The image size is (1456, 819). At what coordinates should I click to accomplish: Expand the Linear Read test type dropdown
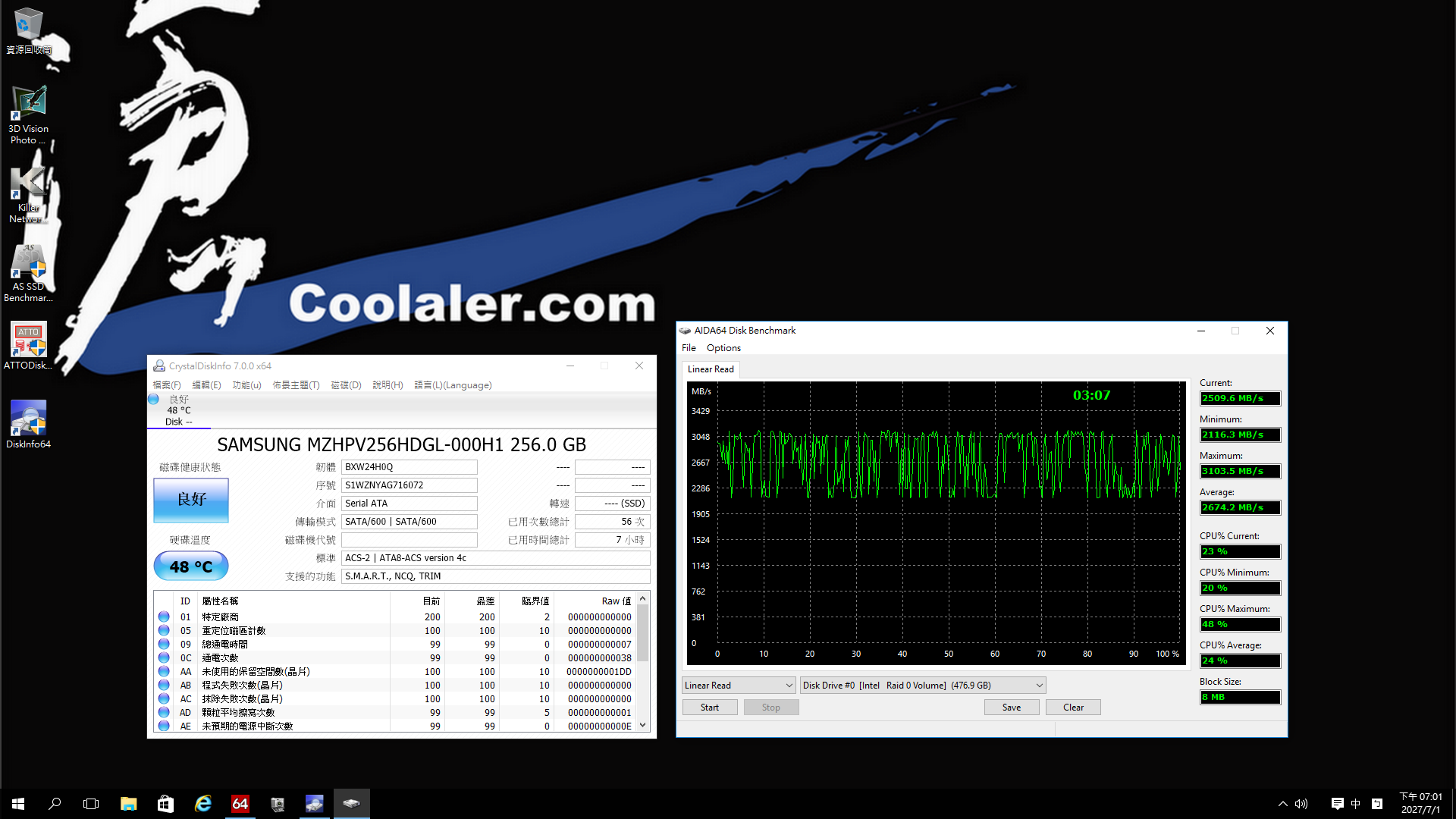coord(739,686)
